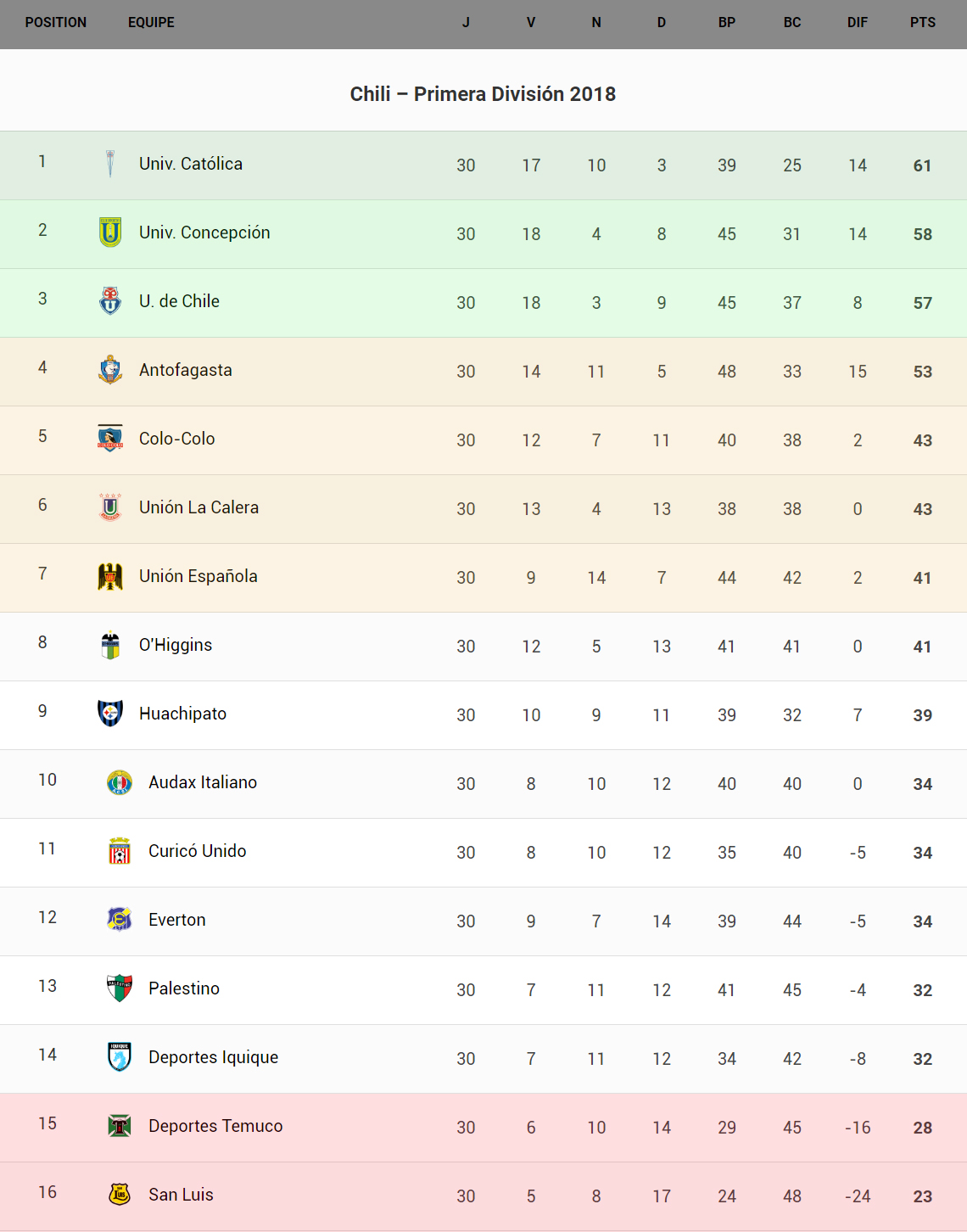Viewport: 967px width, 1232px height.
Task: Click the POSITION column header
Action: (x=56, y=23)
